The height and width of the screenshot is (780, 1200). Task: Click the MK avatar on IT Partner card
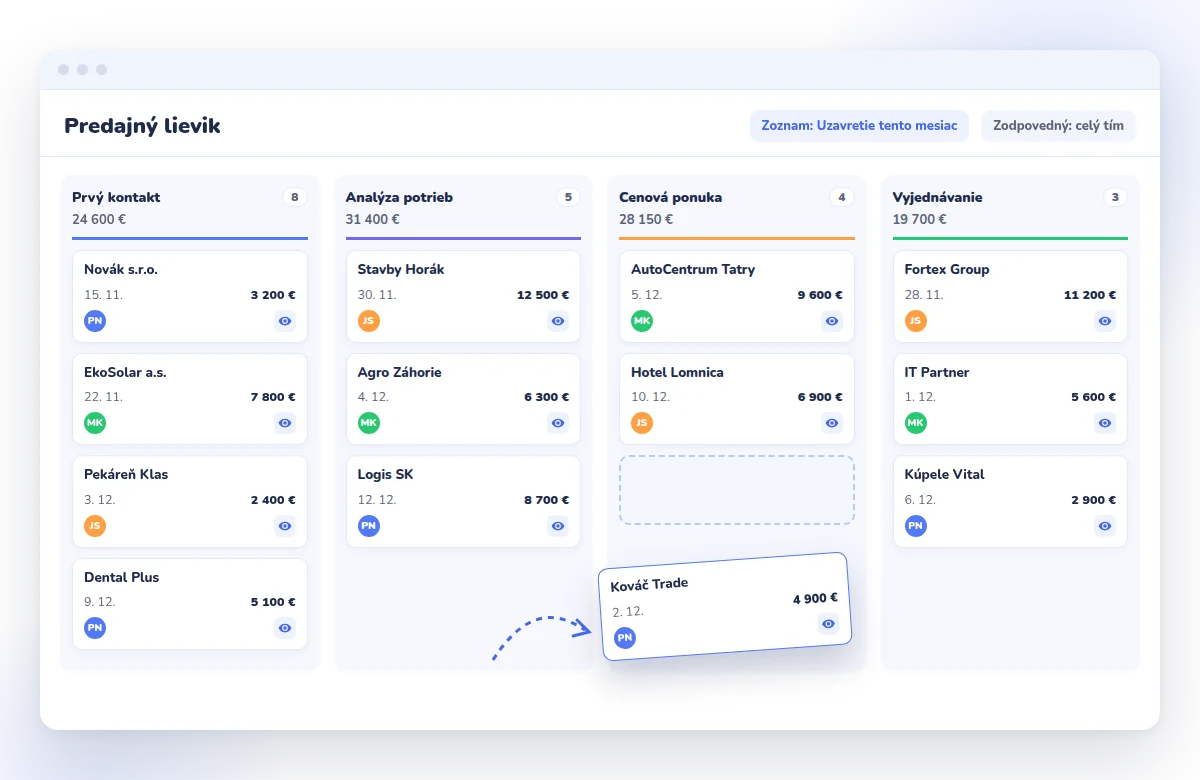pos(916,423)
